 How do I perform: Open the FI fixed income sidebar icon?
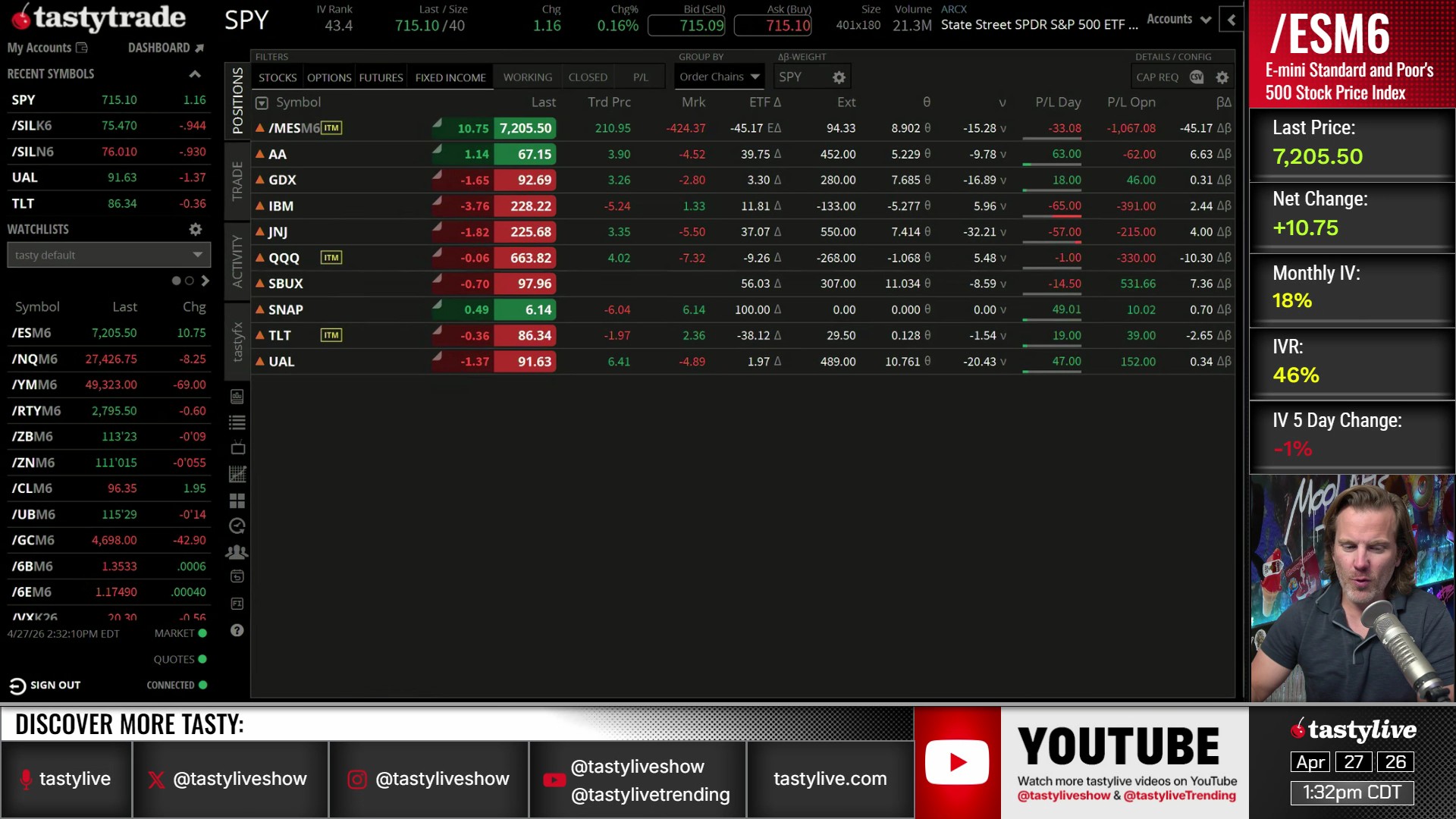coord(237,604)
